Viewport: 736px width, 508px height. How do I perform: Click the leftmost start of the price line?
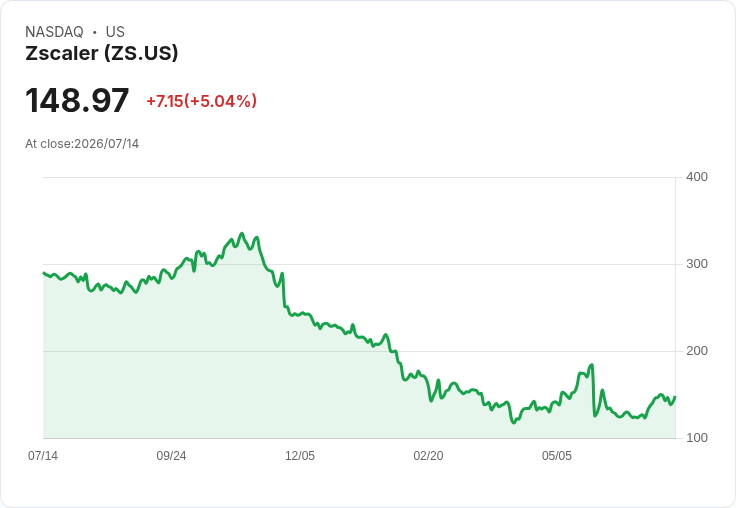44,273
